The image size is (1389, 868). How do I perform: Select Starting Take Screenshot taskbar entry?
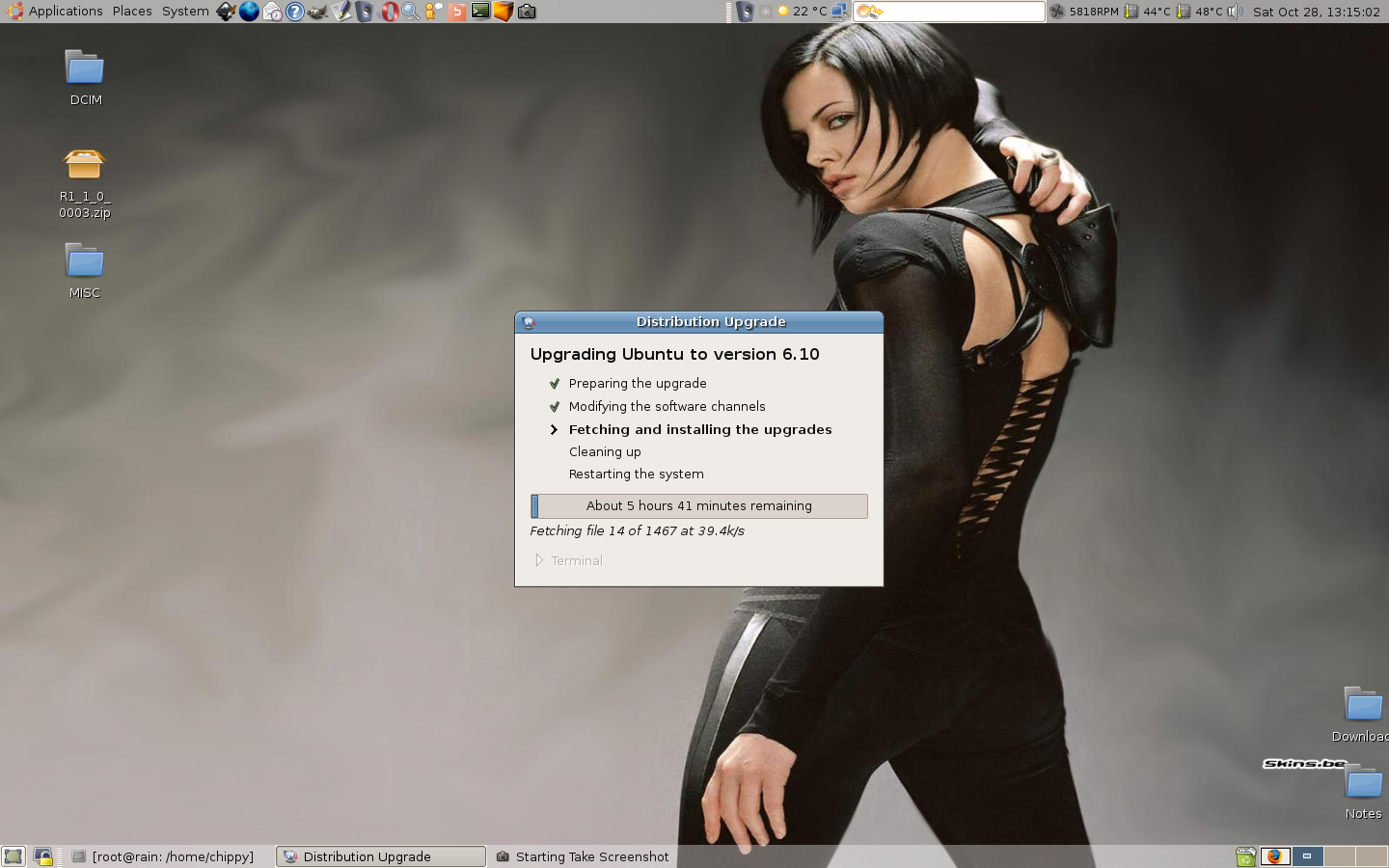click(584, 856)
